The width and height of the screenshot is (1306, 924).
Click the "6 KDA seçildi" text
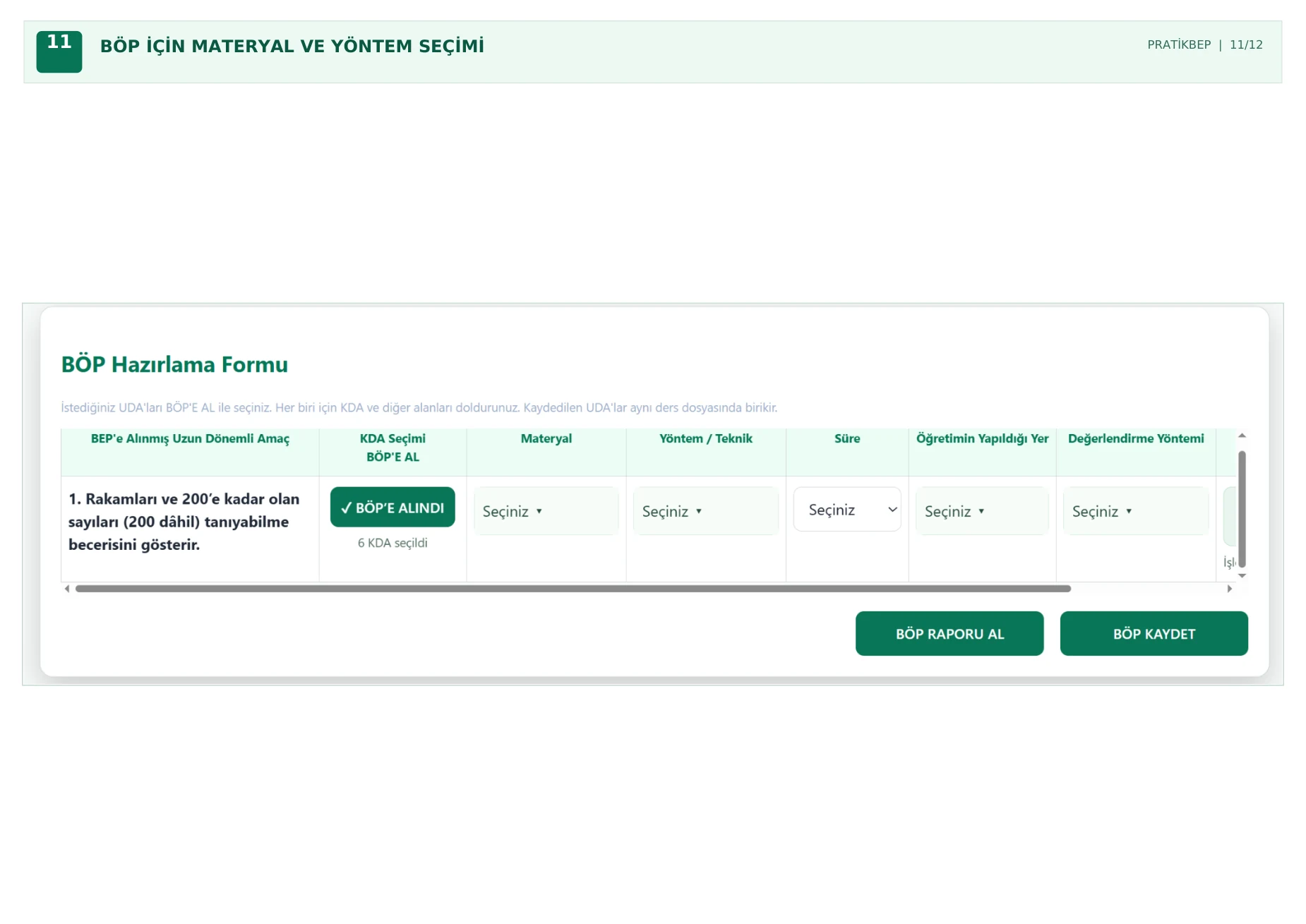pyautogui.click(x=393, y=543)
